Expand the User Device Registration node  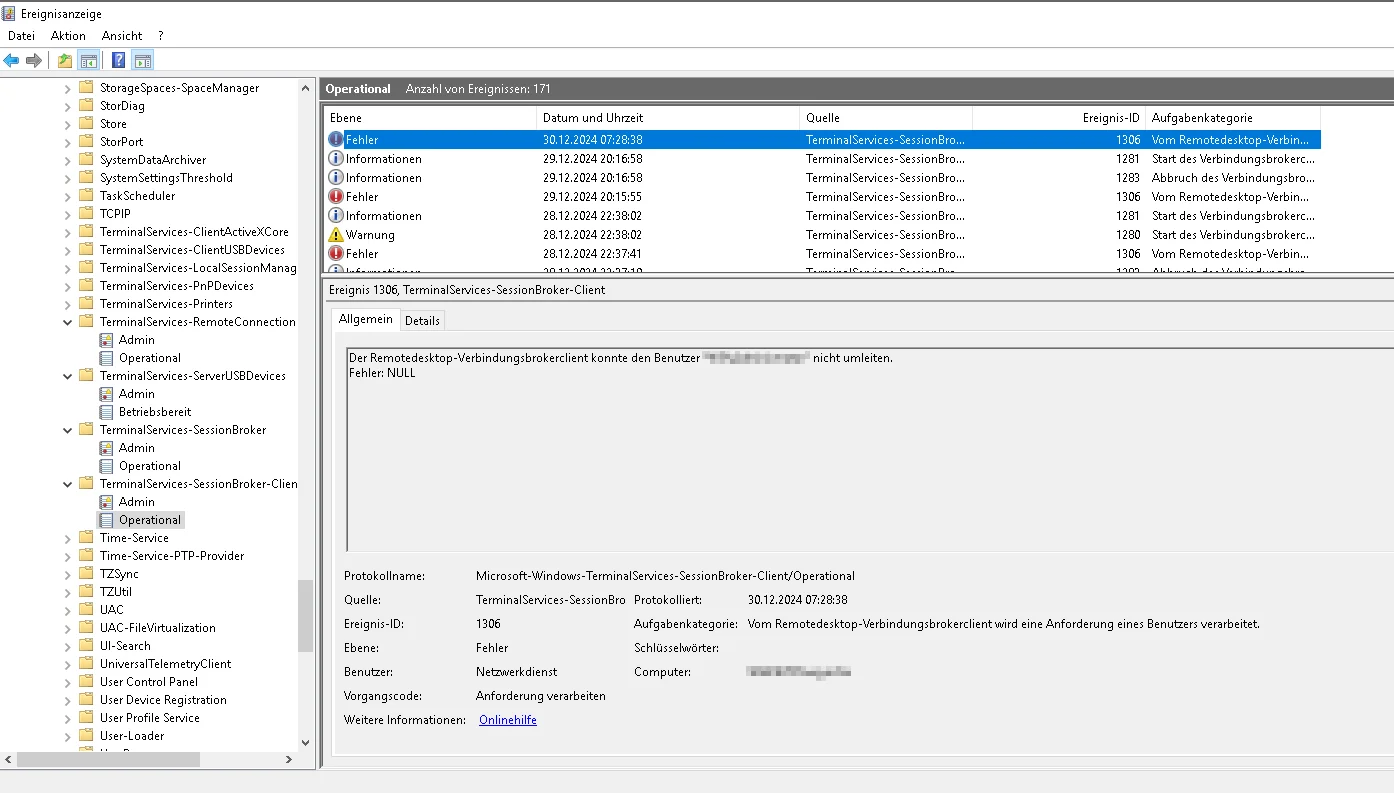tap(68, 700)
